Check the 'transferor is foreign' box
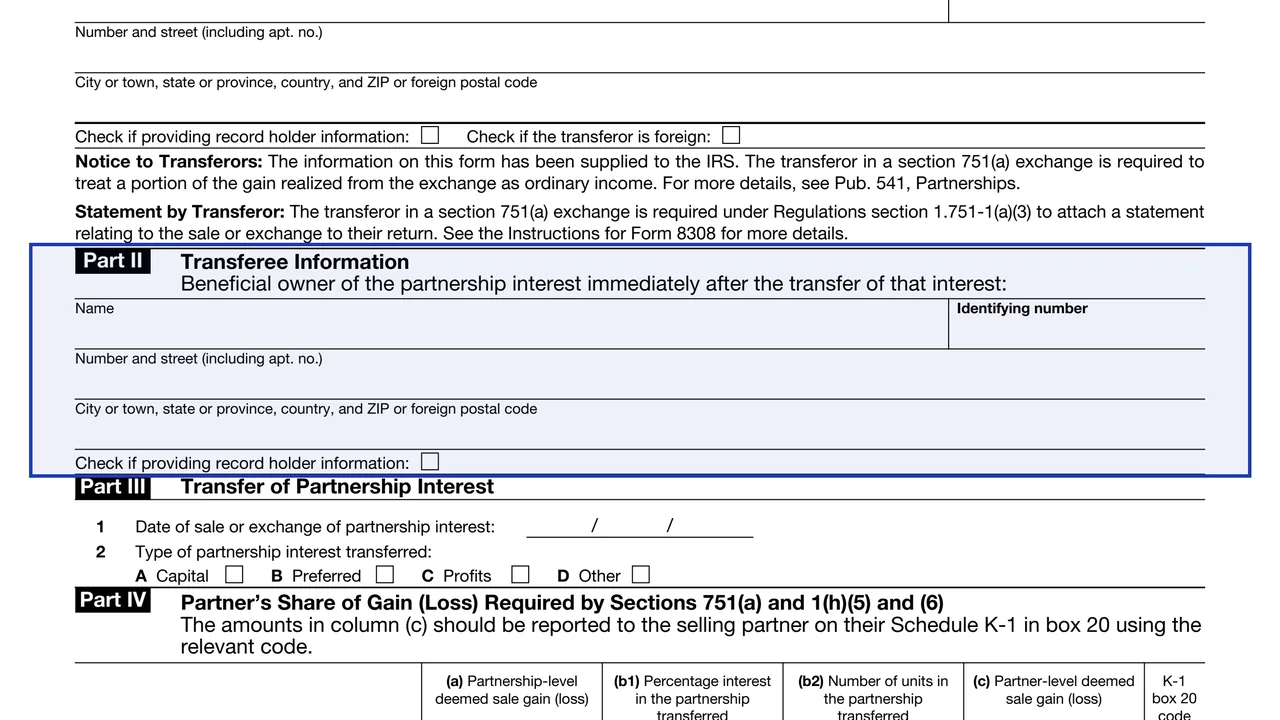 [731, 135]
